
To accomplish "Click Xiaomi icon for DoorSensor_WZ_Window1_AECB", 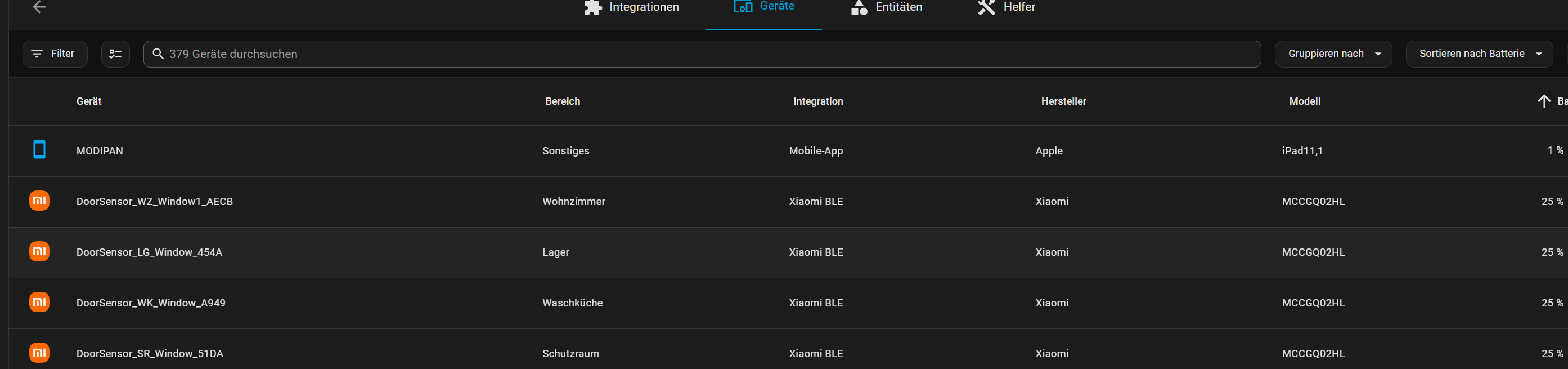I will click(x=39, y=201).
